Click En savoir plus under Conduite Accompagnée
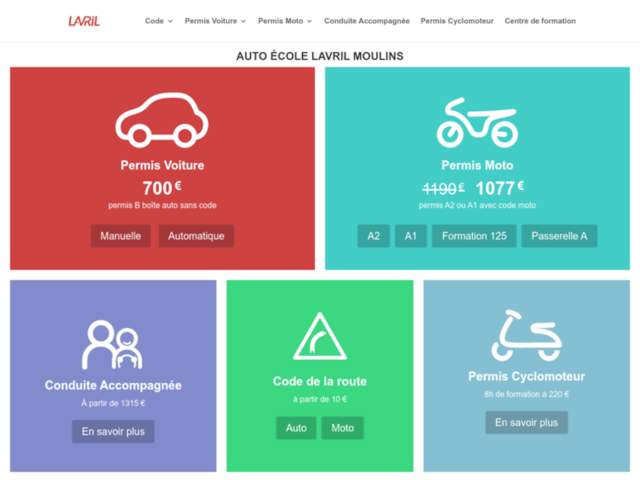Viewport: 640px width, 480px height. point(113,431)
